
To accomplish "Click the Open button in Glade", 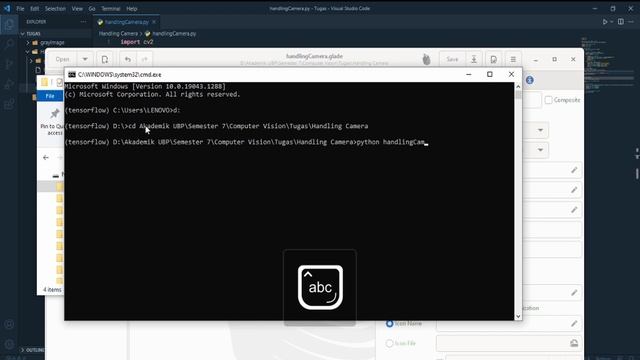I will (x=62, y=59).
